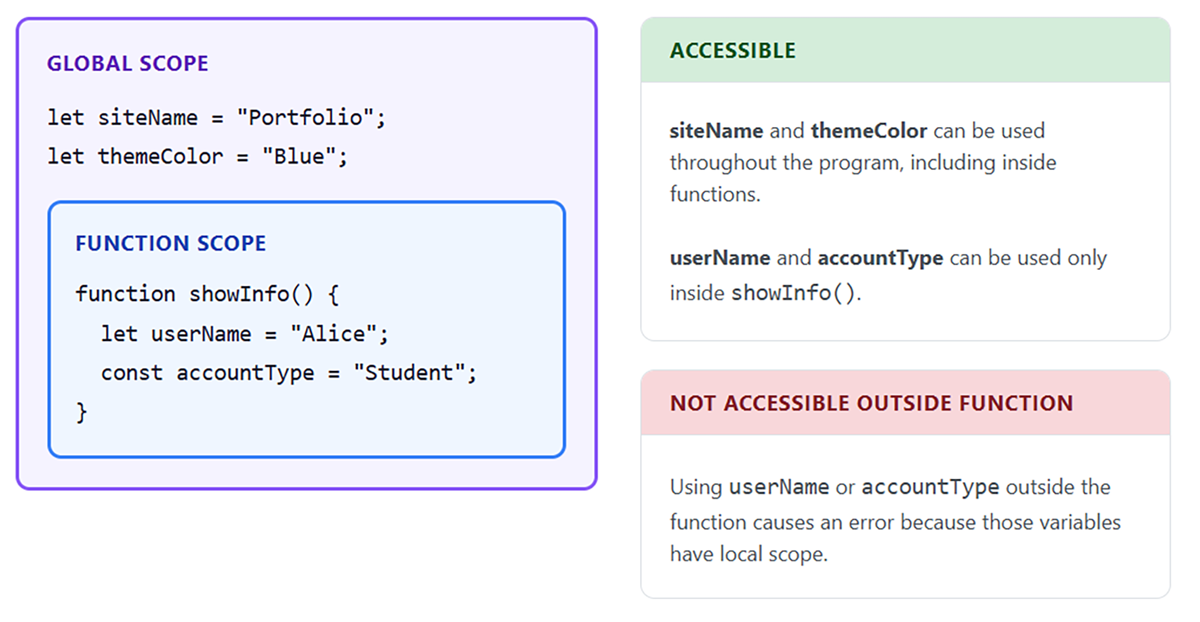Viewport: 1200px width, 622px height.
Task: Click the let userName = "Alice"; line
Action: pos(244,334)
